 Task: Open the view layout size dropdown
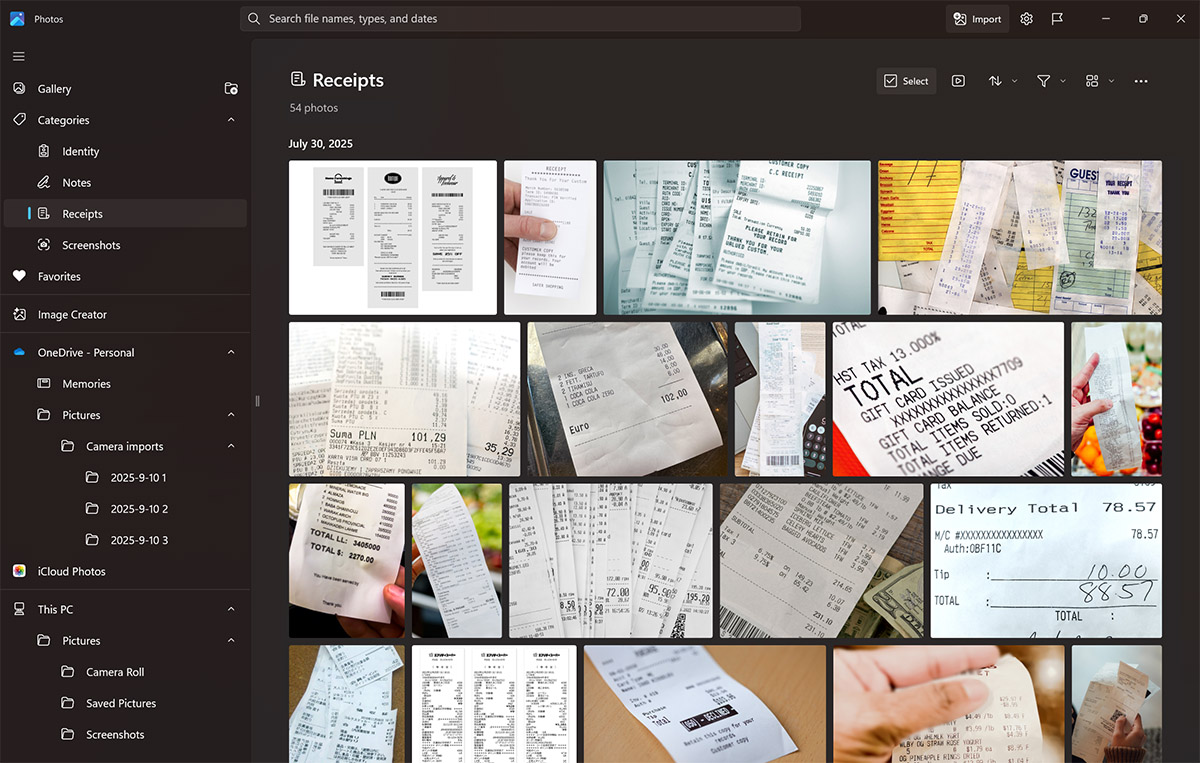(1099, 81)
